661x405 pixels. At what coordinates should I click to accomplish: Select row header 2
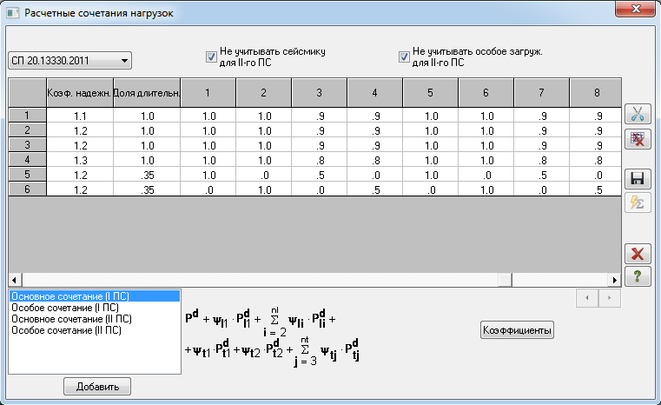tap(27, 130)
